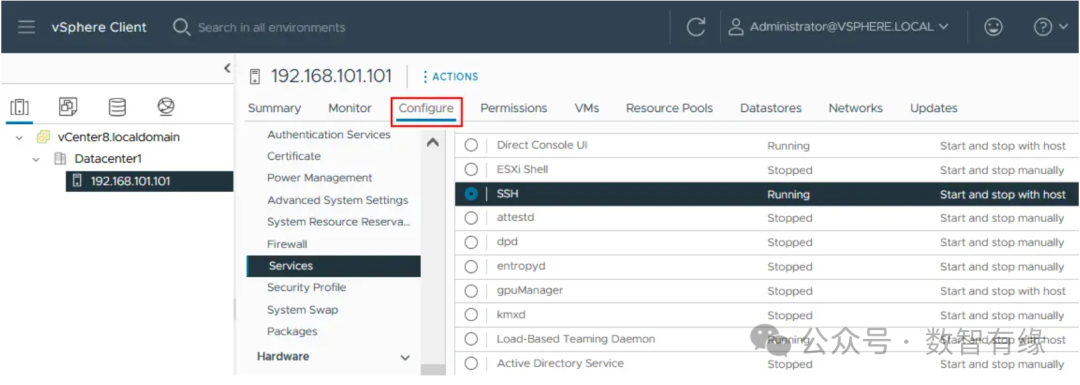This screenshot has width=1080, height=385.
Task: Open the Resource Pools tab
Action: point(669,108)
